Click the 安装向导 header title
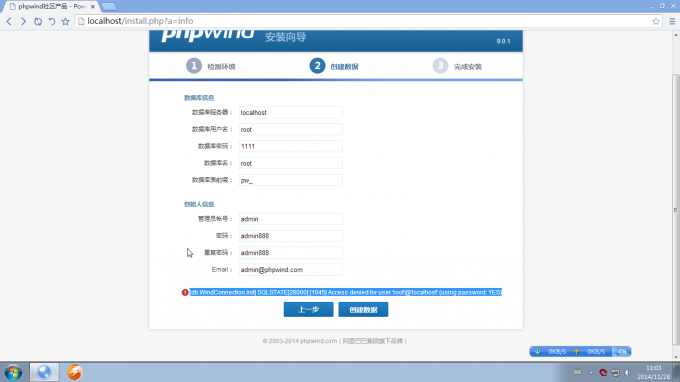This screenshot has height=382, width=680. pyautogui.click(x=286, y=37)
